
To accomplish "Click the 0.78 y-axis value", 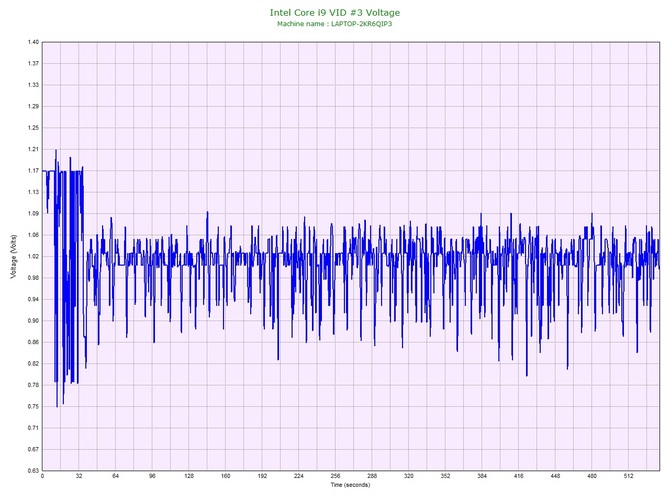I will (33, 385).
